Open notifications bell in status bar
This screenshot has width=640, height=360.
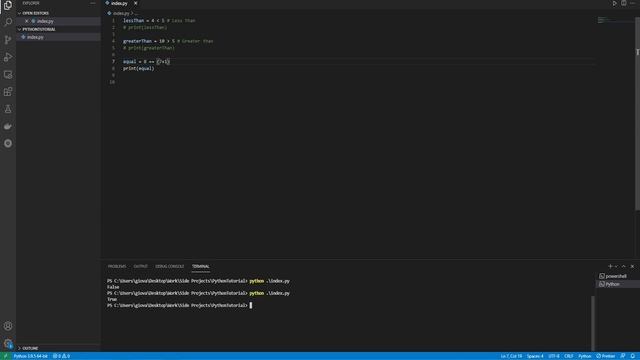pos(632,356)
